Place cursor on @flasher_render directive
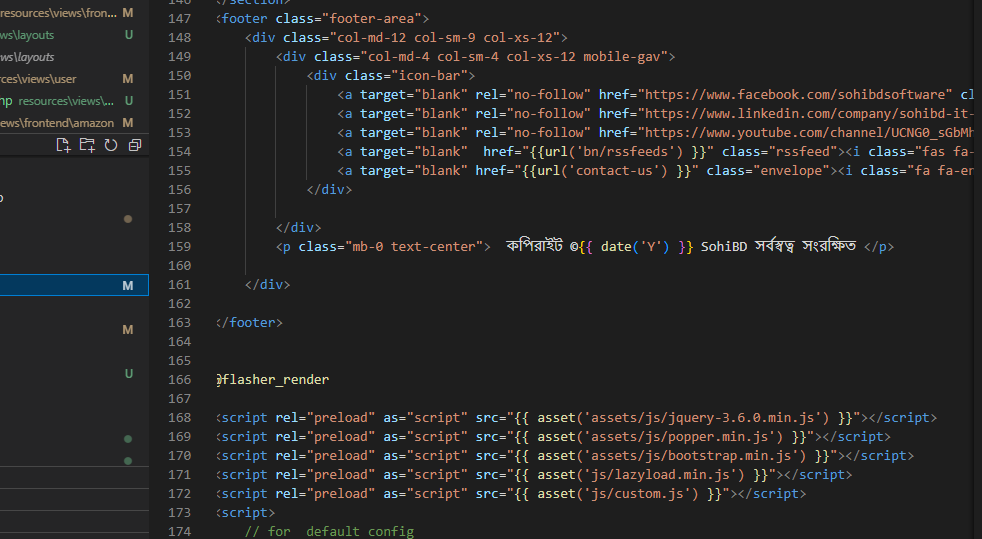Image resolution: width=982 pixels, height=539 pixels. [x=272, y=379]
